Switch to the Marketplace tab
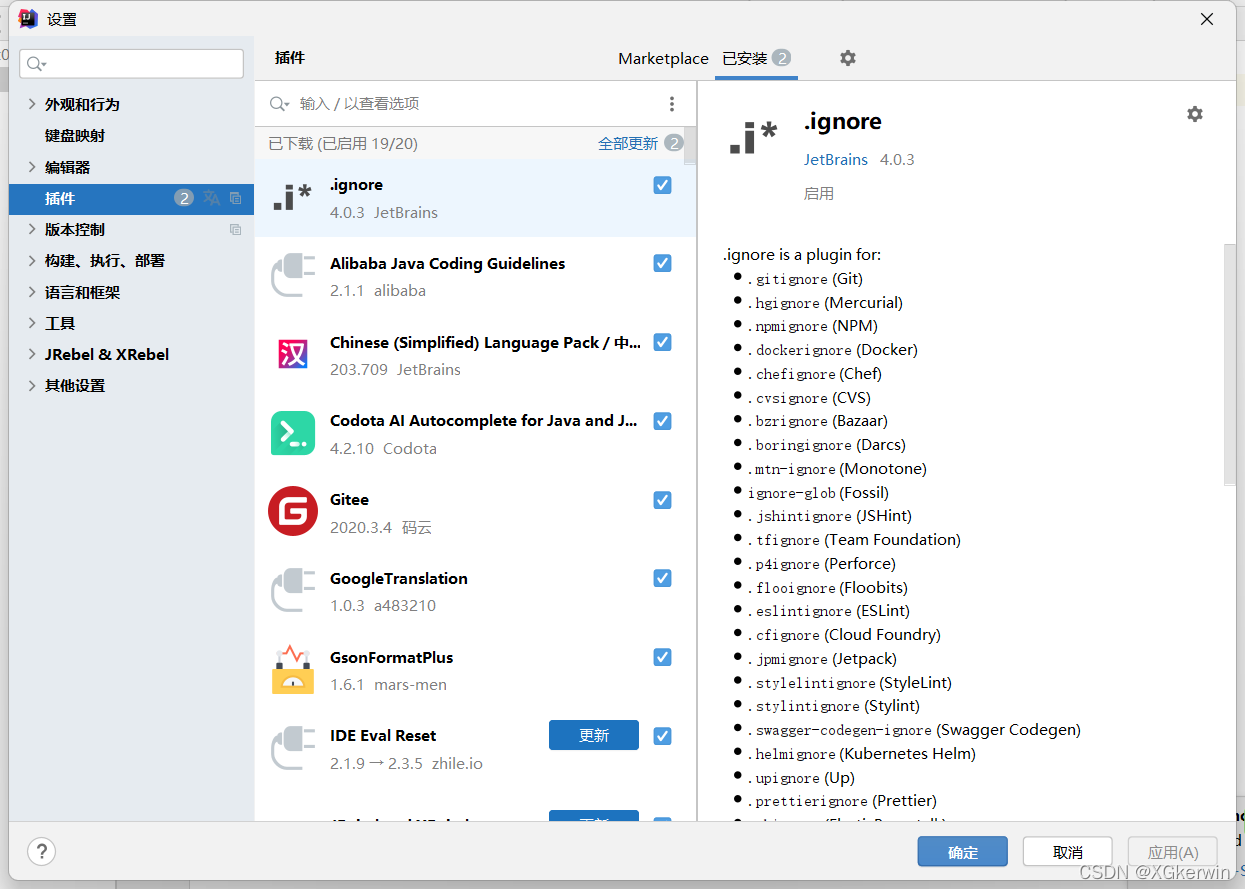Screen dimensions: 1245x889 click(663, 58)
